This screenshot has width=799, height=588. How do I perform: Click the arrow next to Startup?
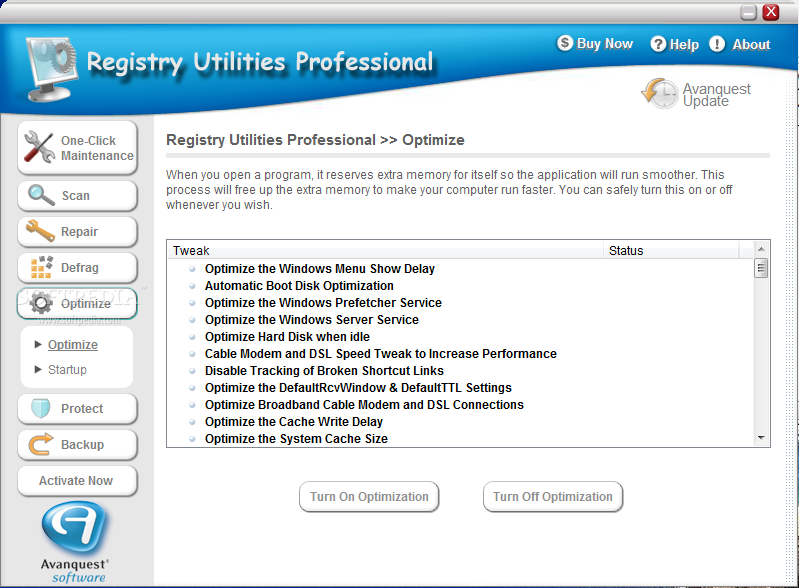pos(38,369)
